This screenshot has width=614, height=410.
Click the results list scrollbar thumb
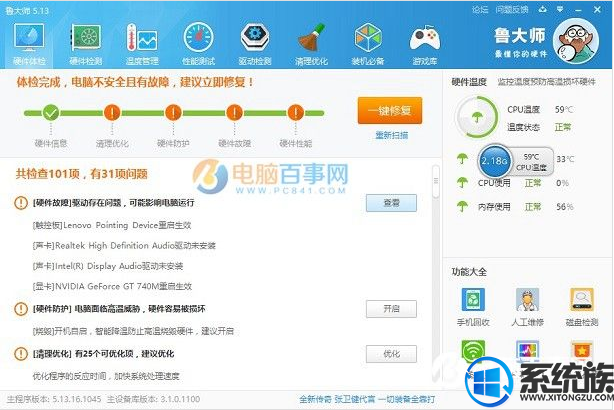click(435, 181)
